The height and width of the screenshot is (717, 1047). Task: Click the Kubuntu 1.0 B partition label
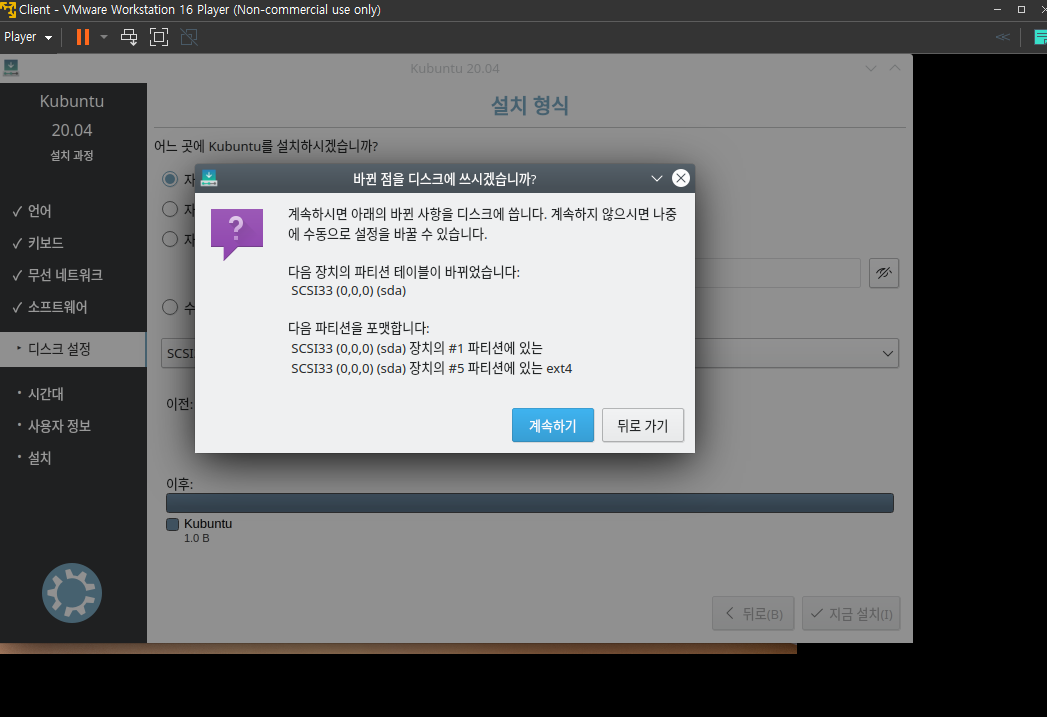208,530
